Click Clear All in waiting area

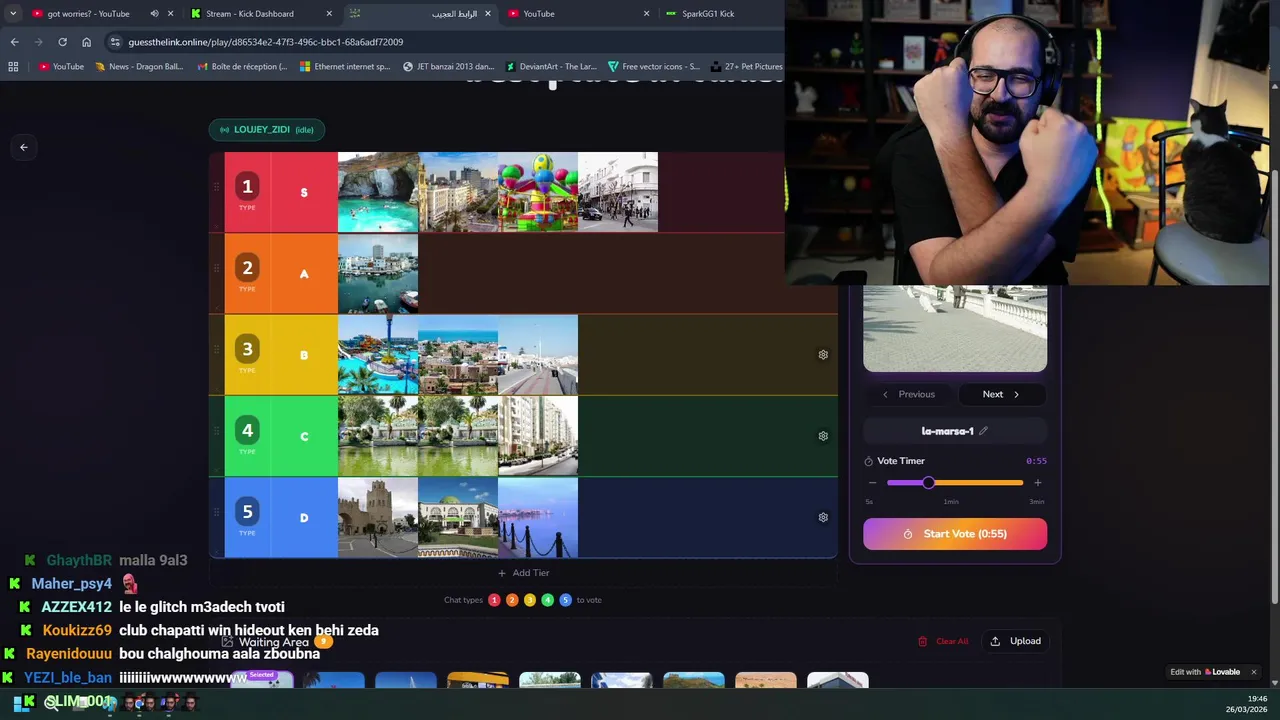coord(943,641)
